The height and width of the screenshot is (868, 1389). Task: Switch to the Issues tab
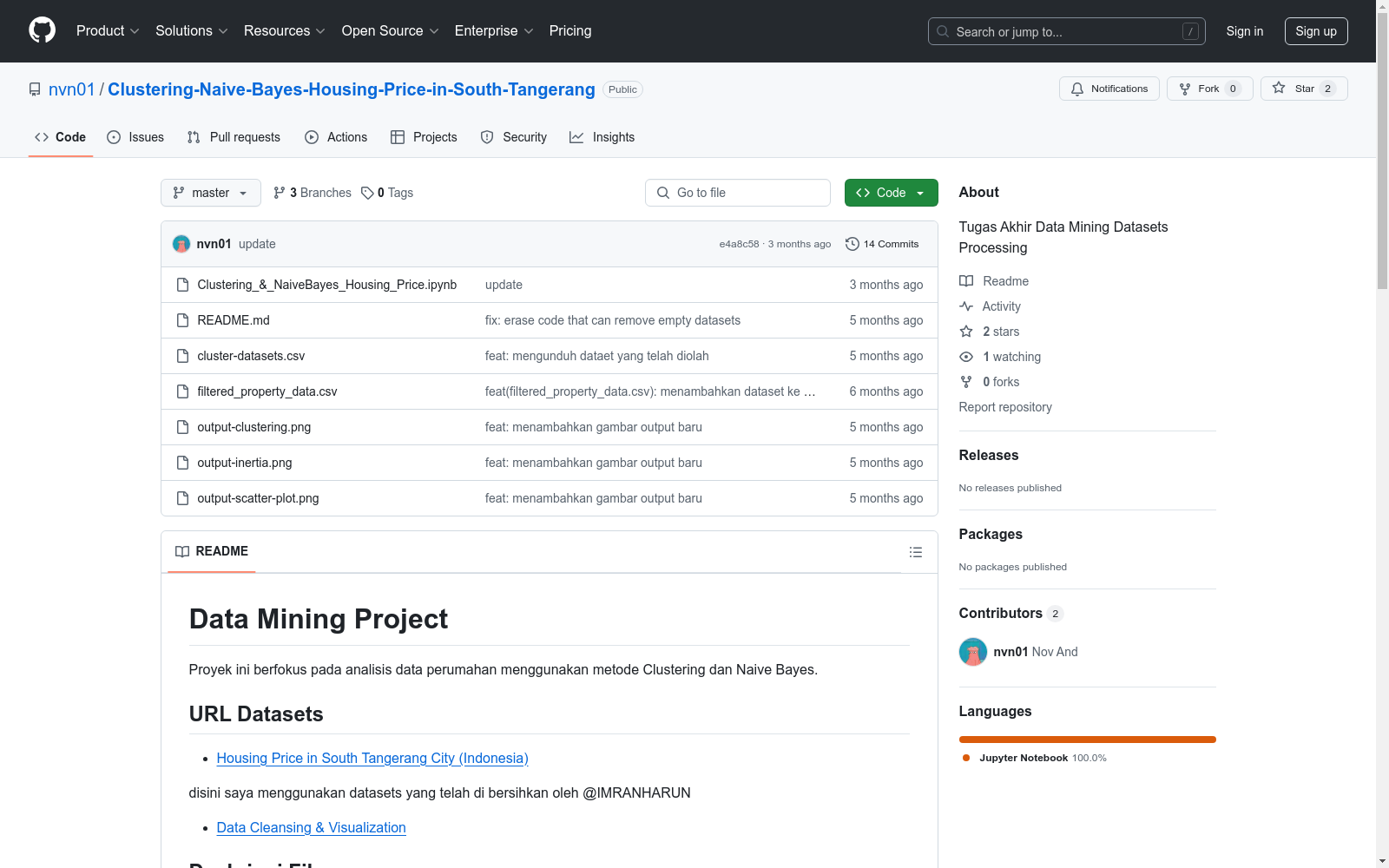(x=135, y=137)
